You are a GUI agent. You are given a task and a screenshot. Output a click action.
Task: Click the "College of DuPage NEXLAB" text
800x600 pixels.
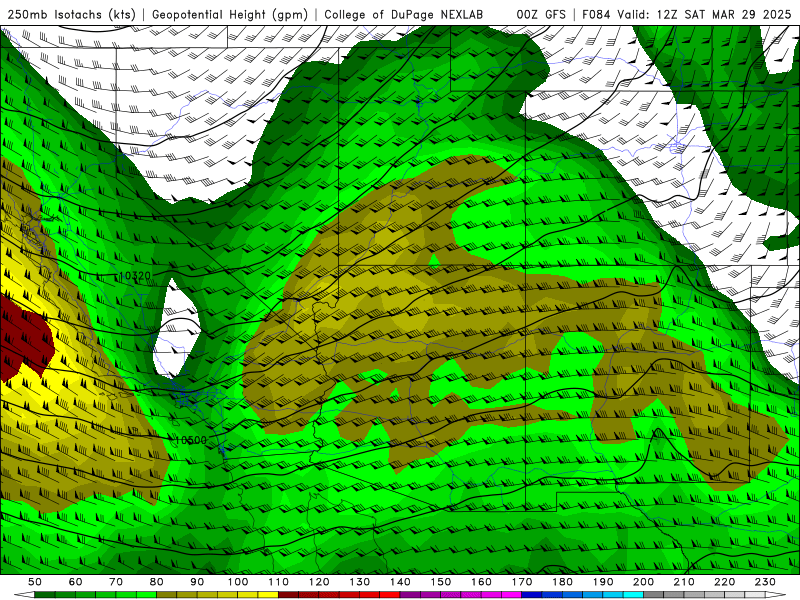click(x=403, y=15)
